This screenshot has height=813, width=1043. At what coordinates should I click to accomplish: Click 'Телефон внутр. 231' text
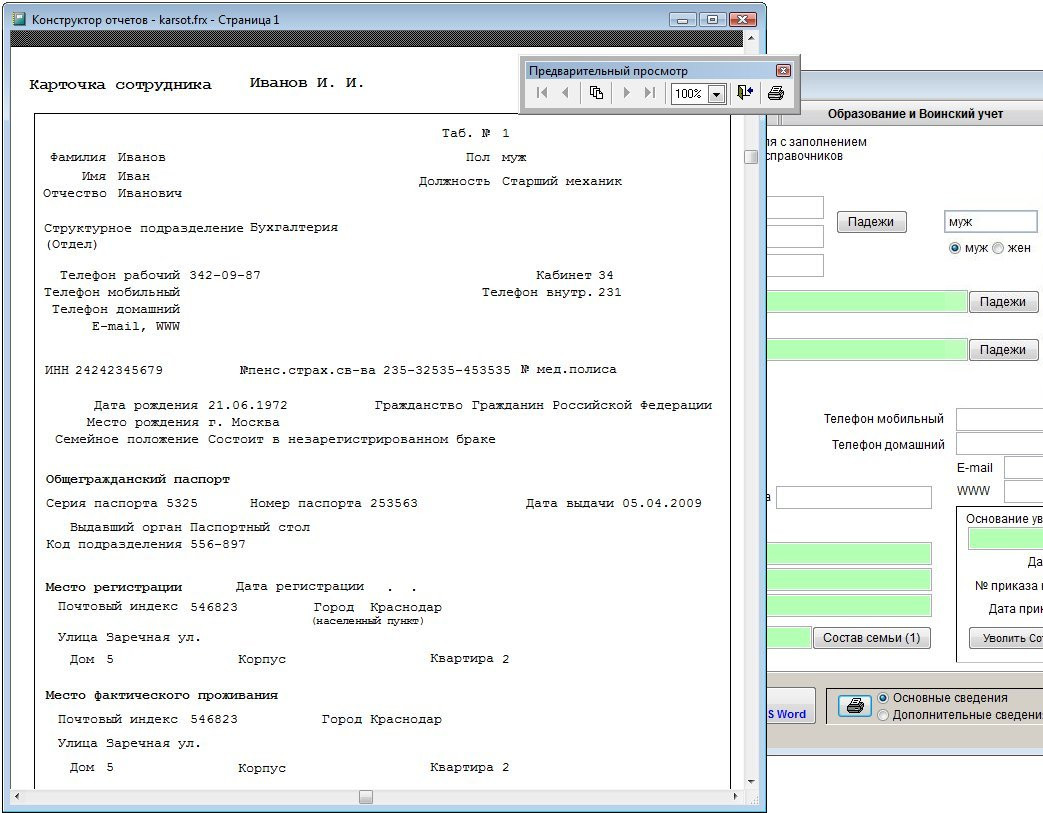[x=551, y=292]
